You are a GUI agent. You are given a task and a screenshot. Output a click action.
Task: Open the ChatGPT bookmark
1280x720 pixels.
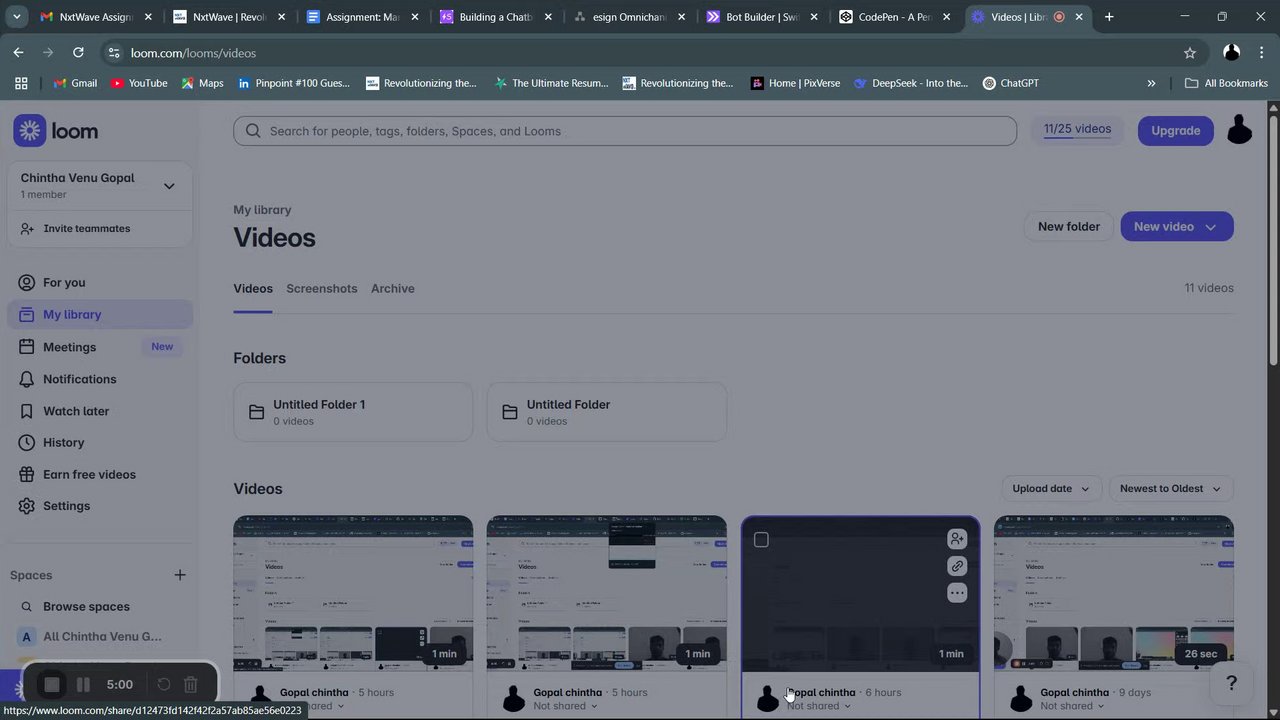point(1010,83)
